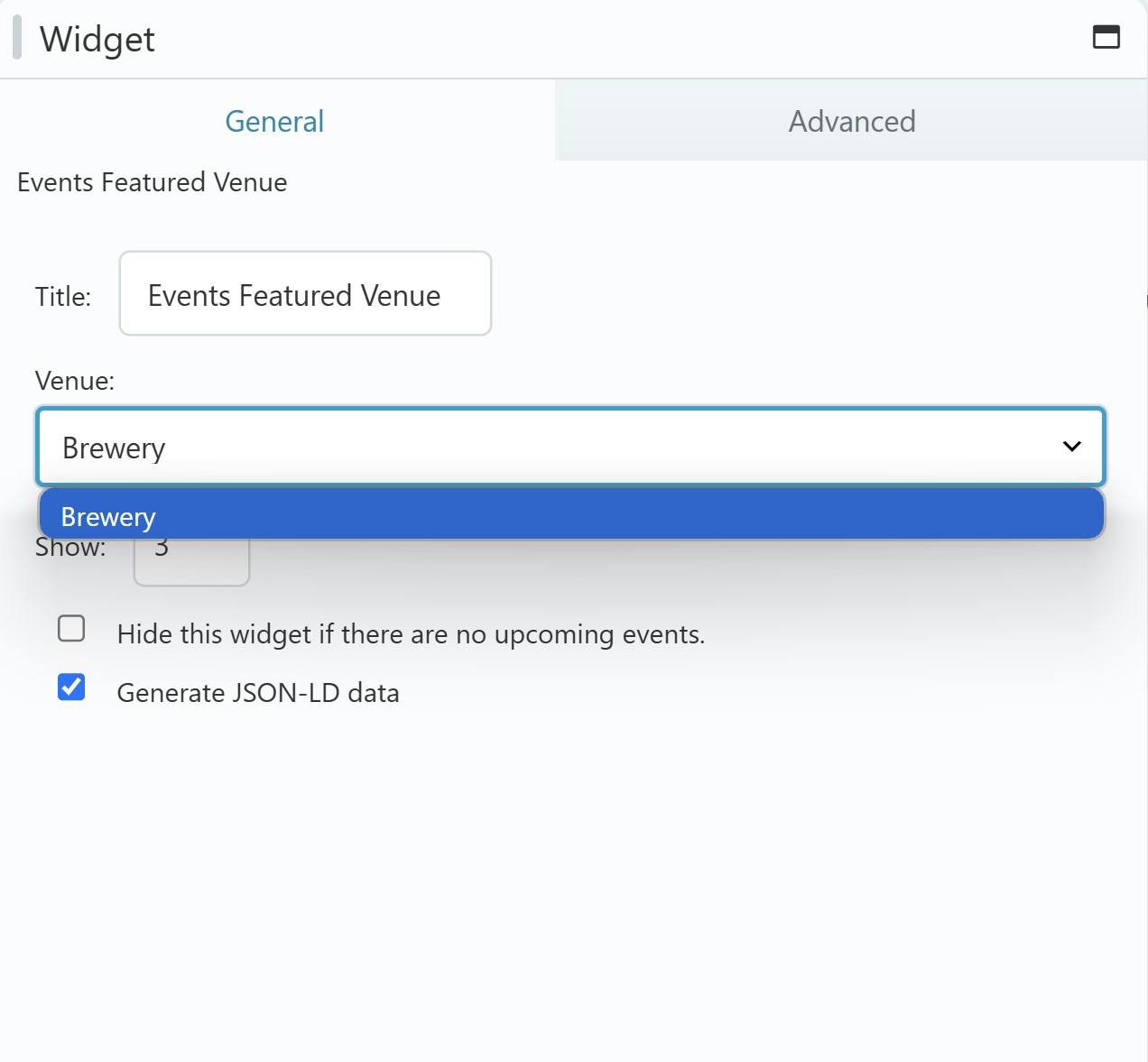Click the 'Events Featured Venue' description text under tabs
The image size is (1148, 1062).
tap(152, 182)
